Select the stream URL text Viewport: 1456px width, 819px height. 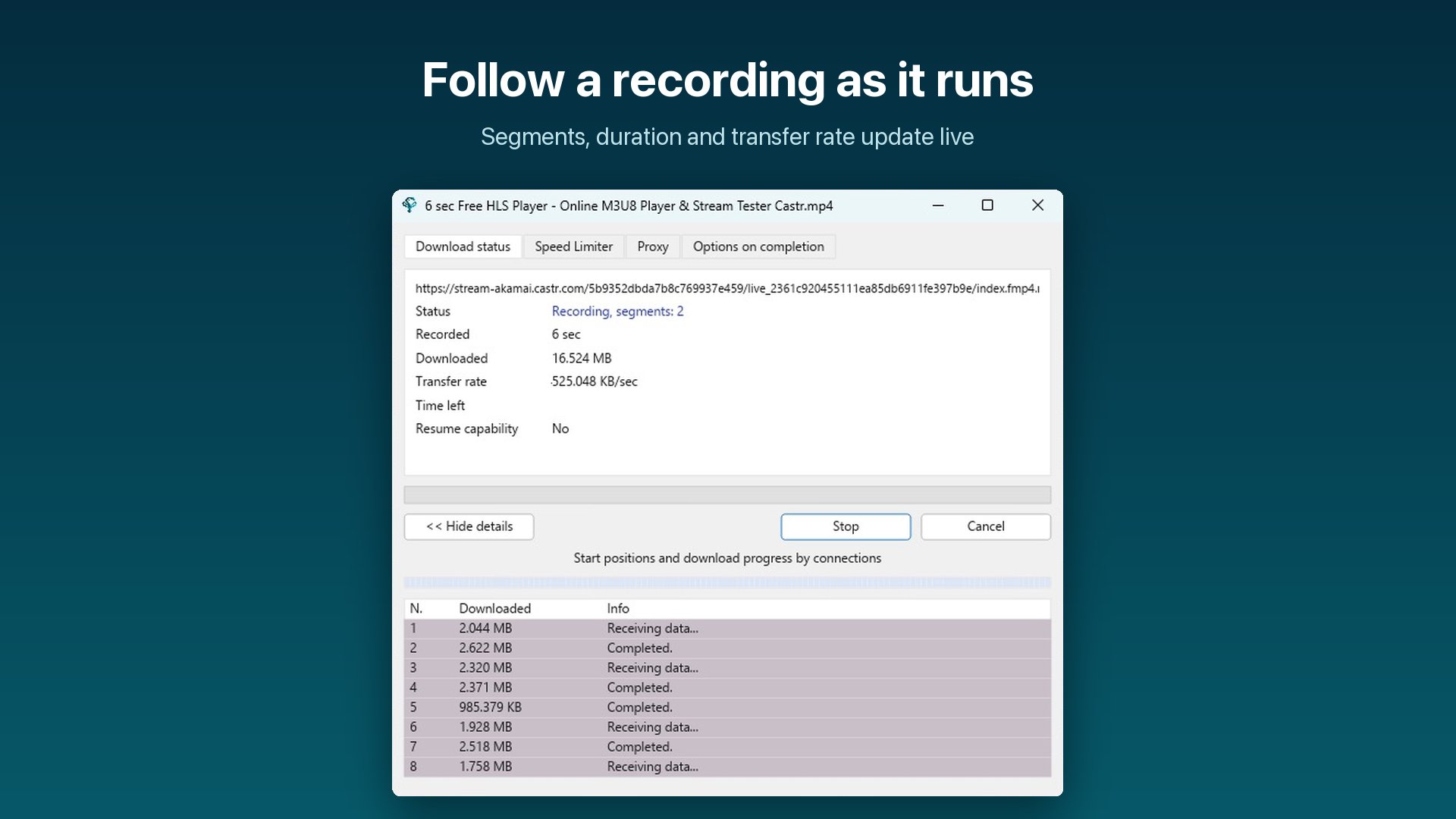[x=727, y=288]
